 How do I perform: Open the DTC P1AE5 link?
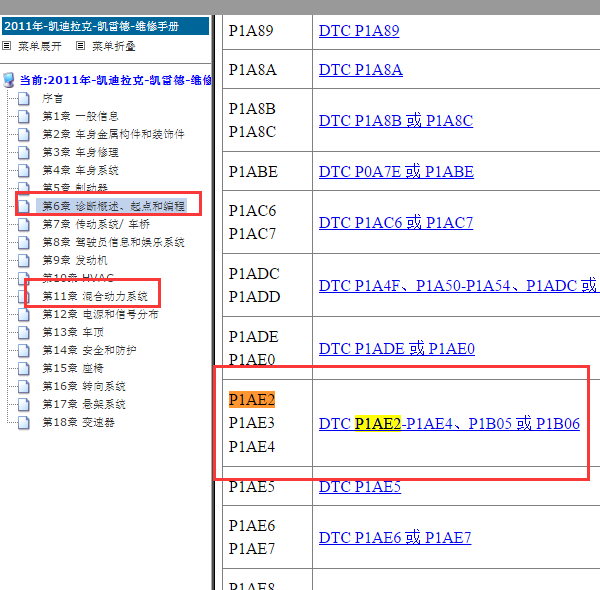click(360, 486)
